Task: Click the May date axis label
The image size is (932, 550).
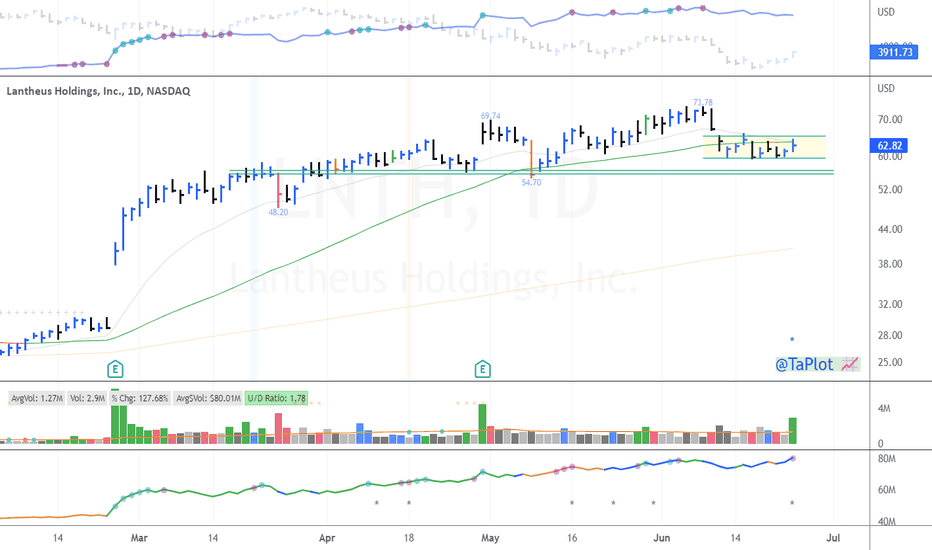Action: click(490, 538)
